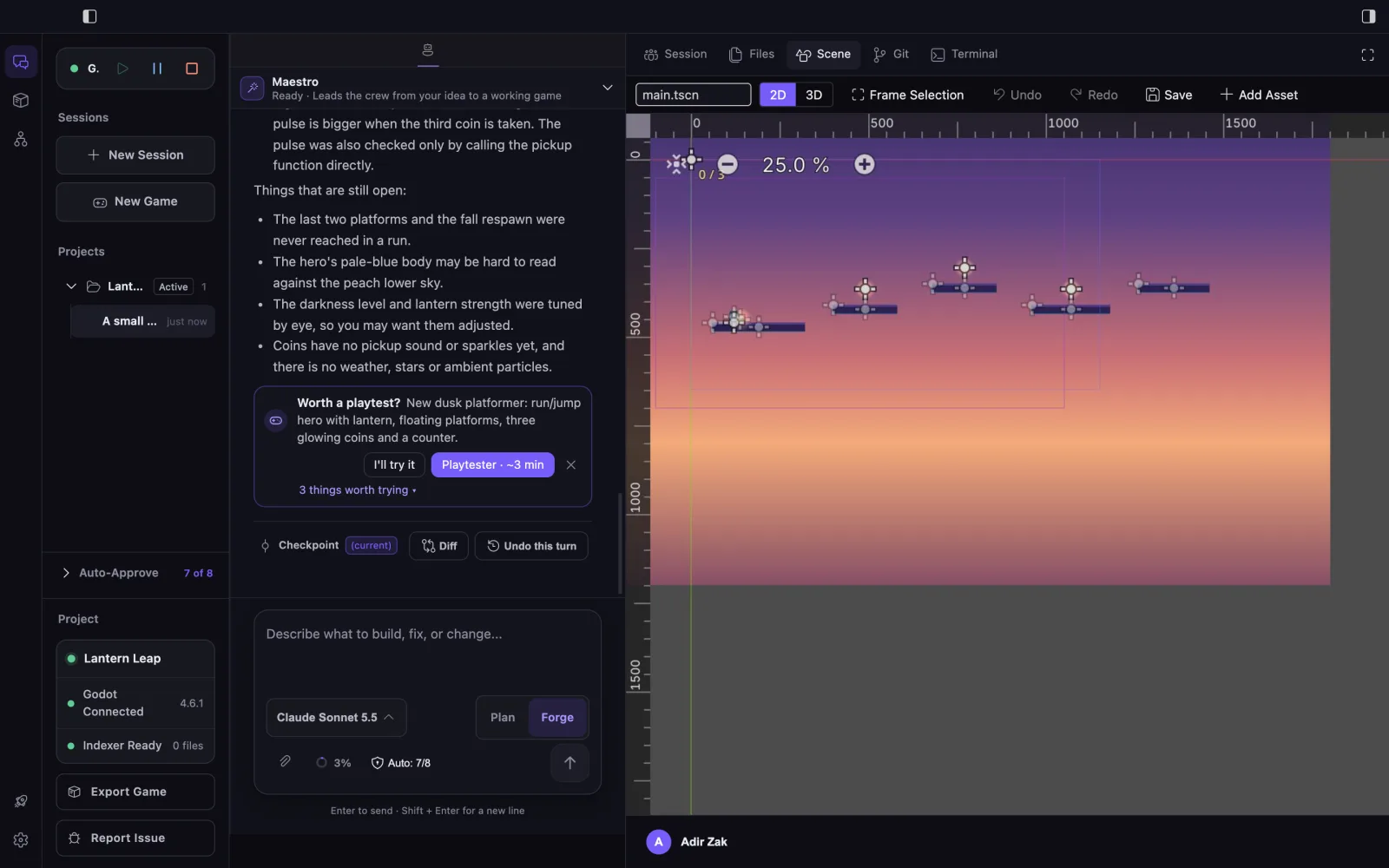Viewport: 1389px width, 868px height.
Task: Enter fullscreen for the scene panel
Action: click(1367, 55)
